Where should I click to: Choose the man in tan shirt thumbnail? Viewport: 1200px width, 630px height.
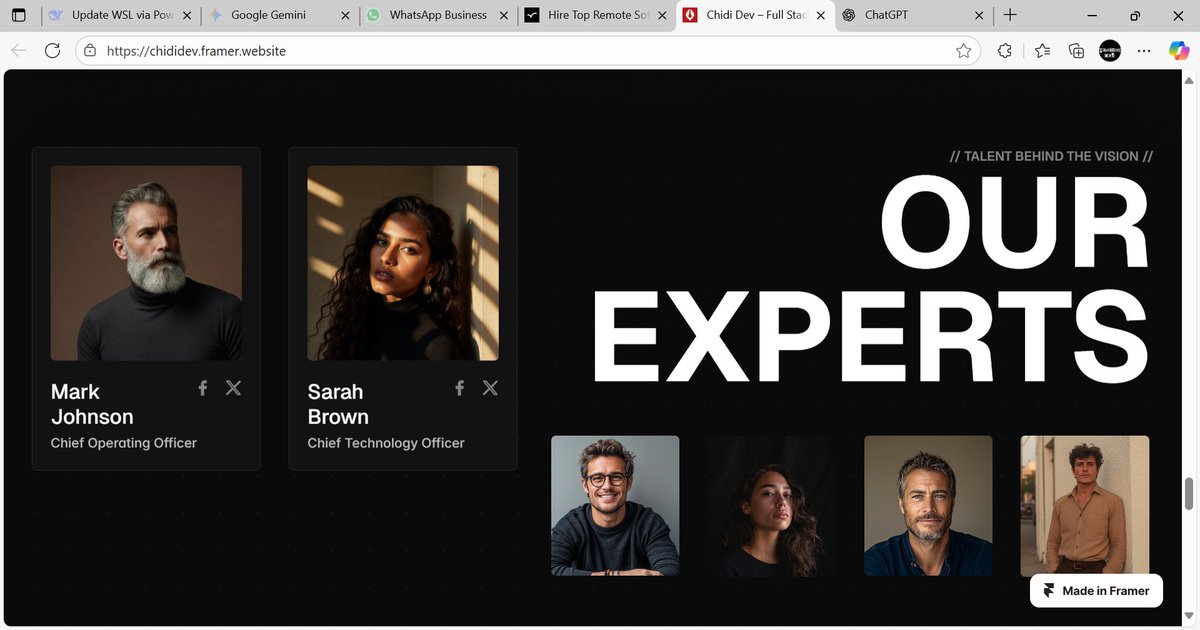click(1085, 505)
